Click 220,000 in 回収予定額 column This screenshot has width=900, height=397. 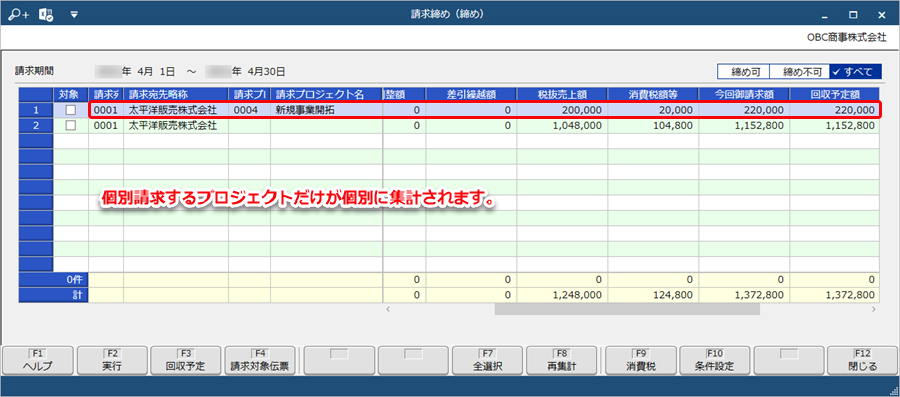coord(835,110)
